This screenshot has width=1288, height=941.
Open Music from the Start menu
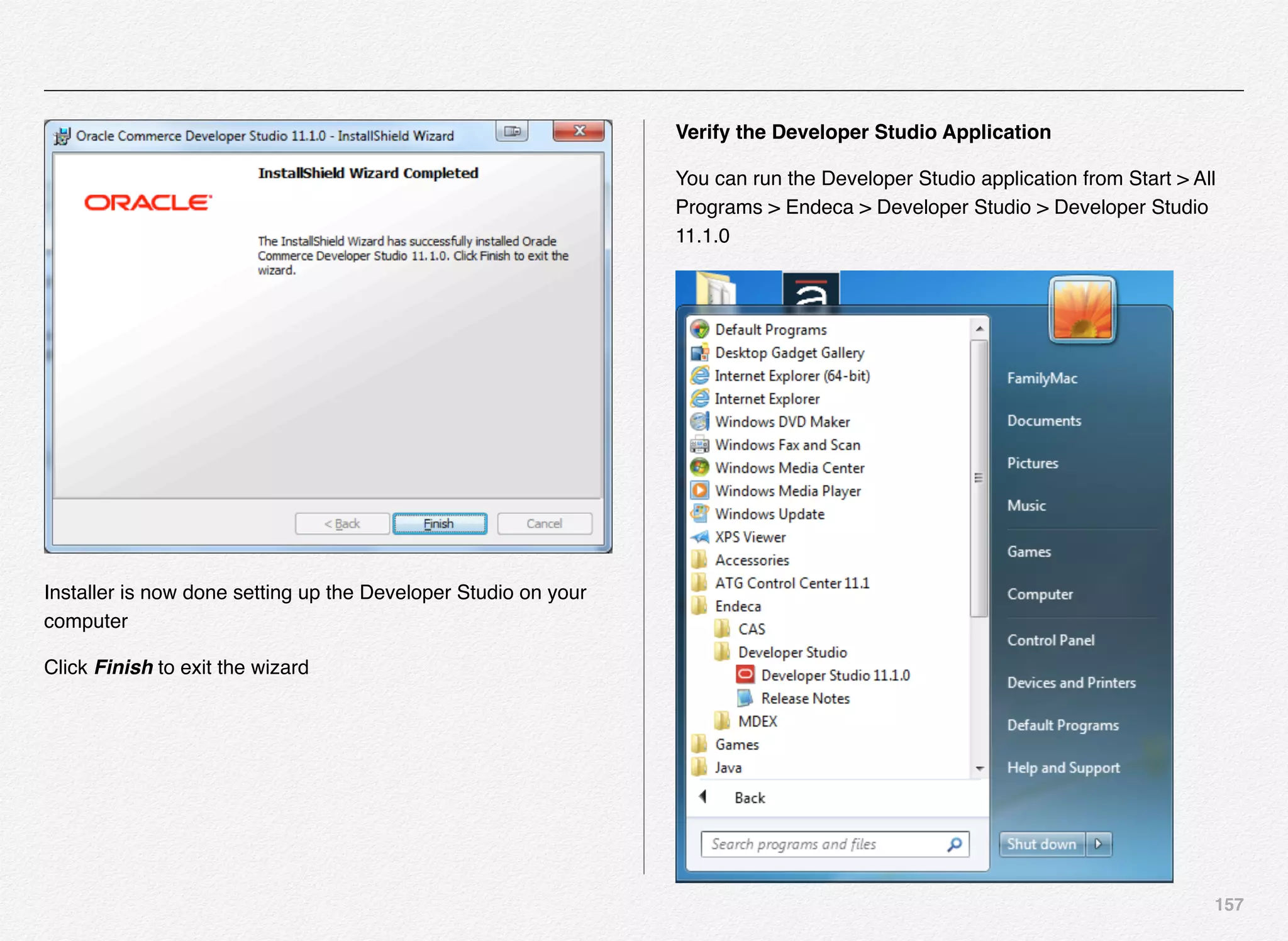click(1026, 505)
